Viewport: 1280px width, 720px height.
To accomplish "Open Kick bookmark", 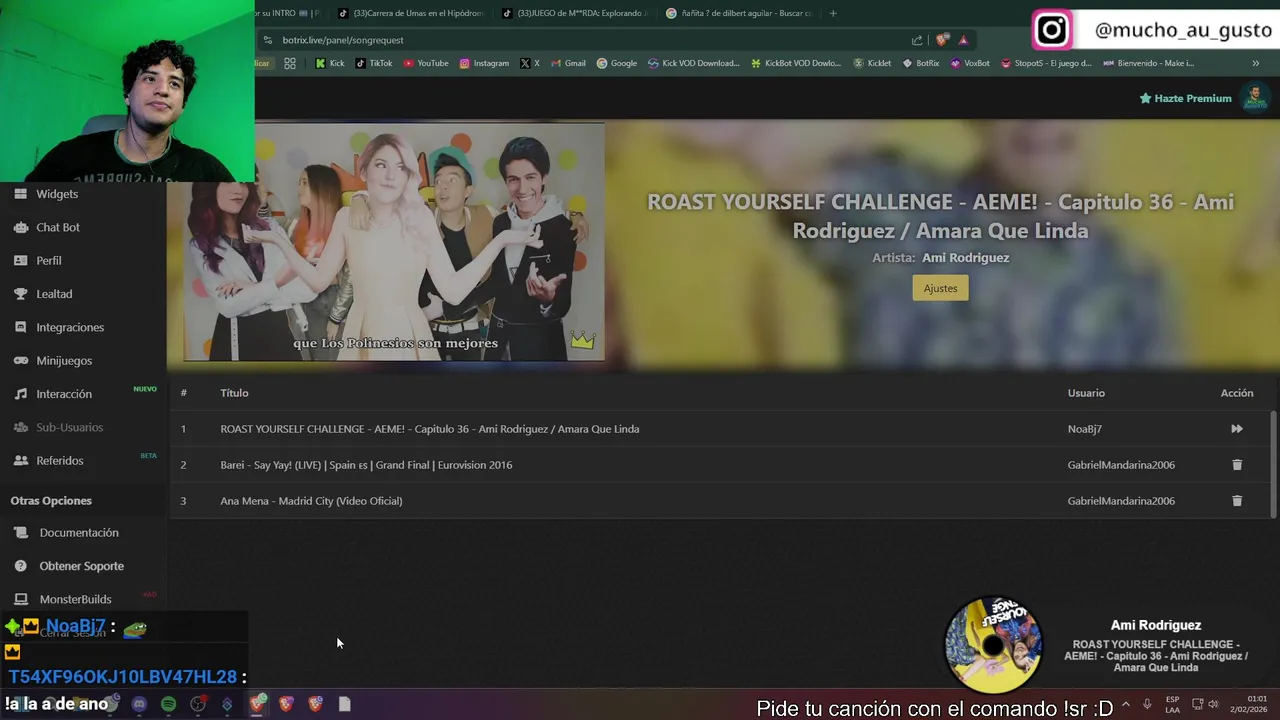I will (330, 63).
